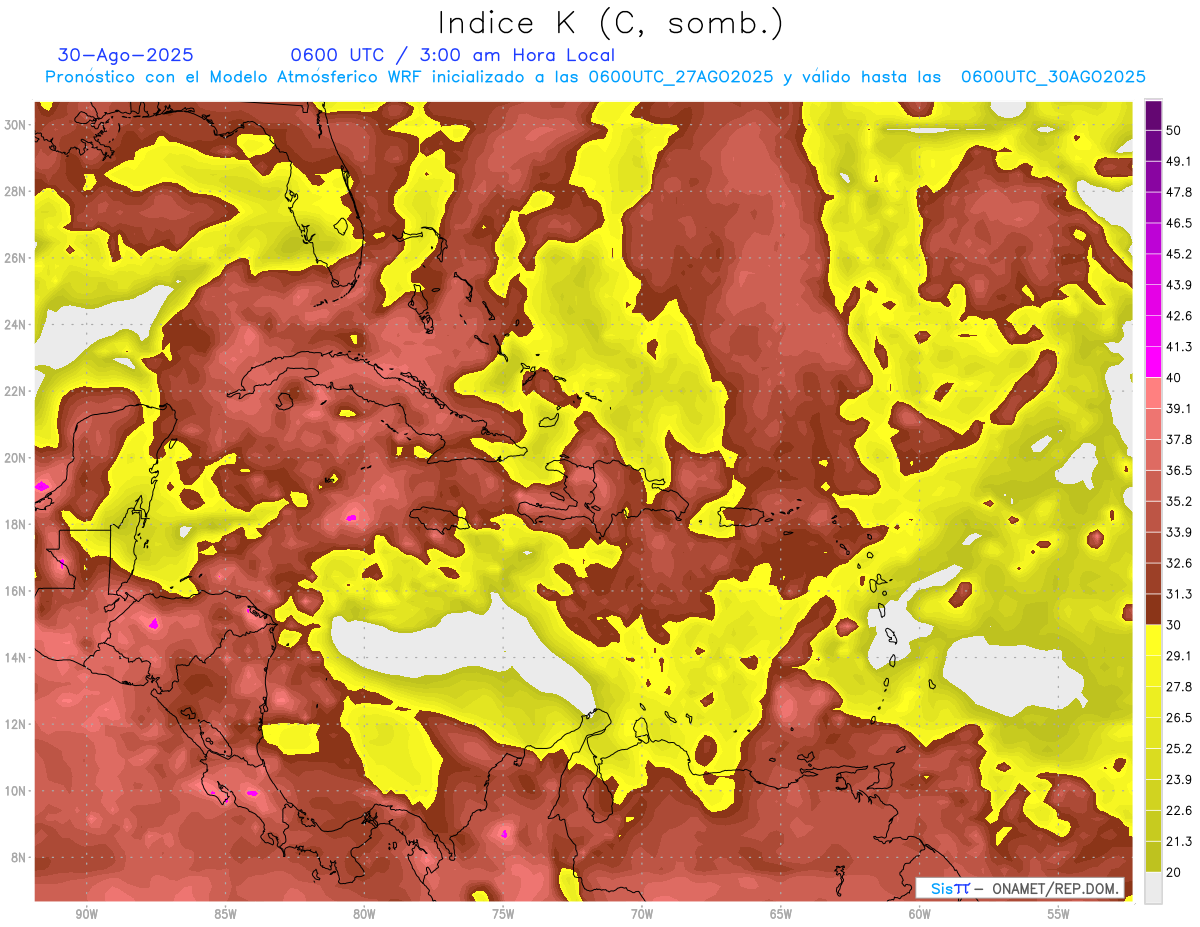Click the '0600 UTC / 3:00 am Hora Local' time text

click(x=453, y=55)
